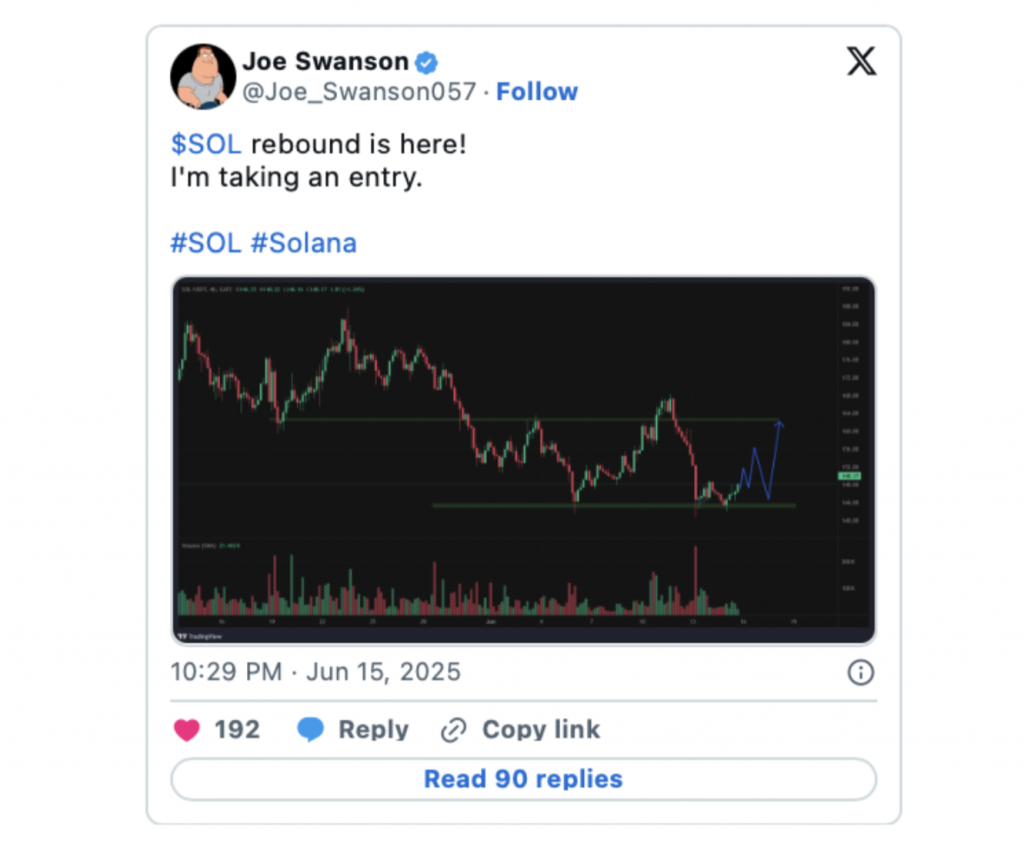Click the Joe Swanson display name
Viewport: 1024px width, 857px height.
pos(325,61)
